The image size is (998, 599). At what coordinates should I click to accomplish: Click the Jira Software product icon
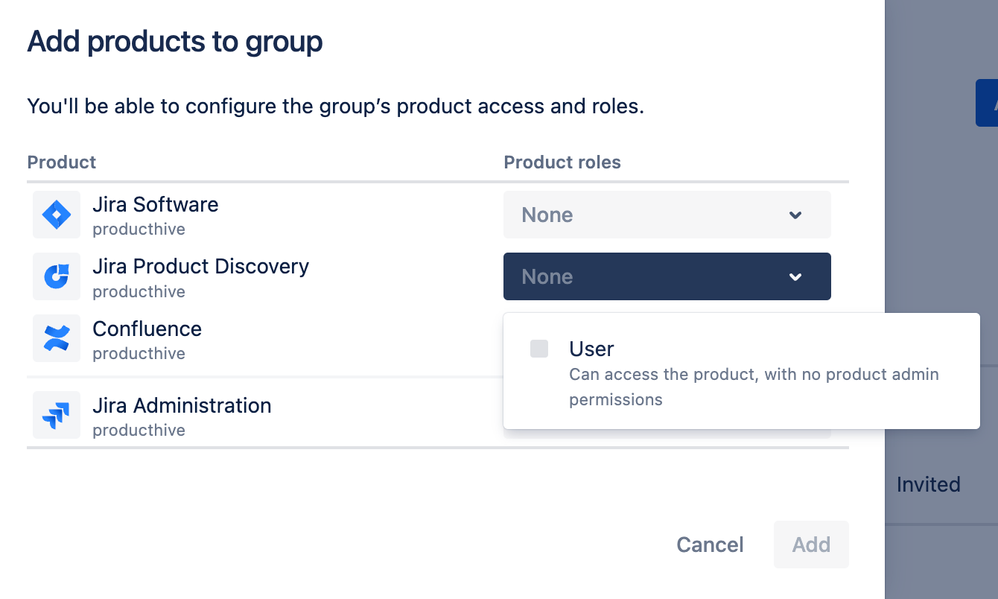click(x=57, y=215)
